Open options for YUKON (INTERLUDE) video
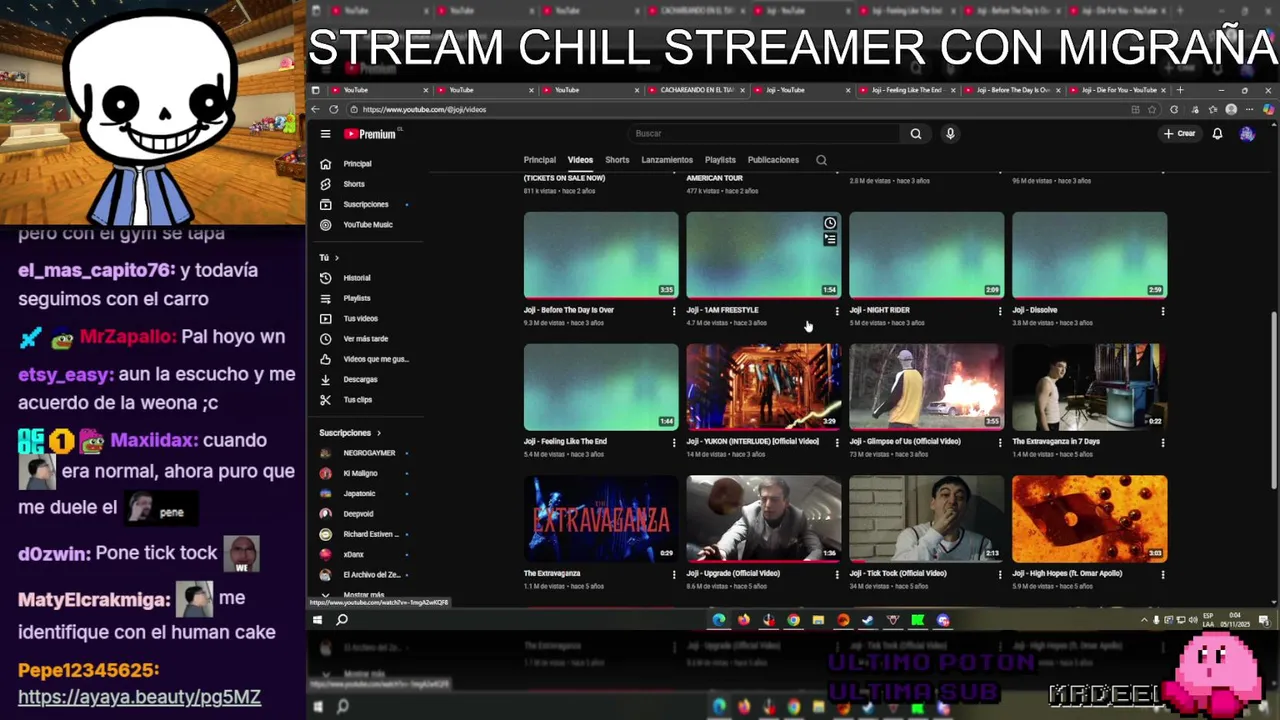Image resolution: width=1280 pixels, height=720 pixels. [837, 442]
